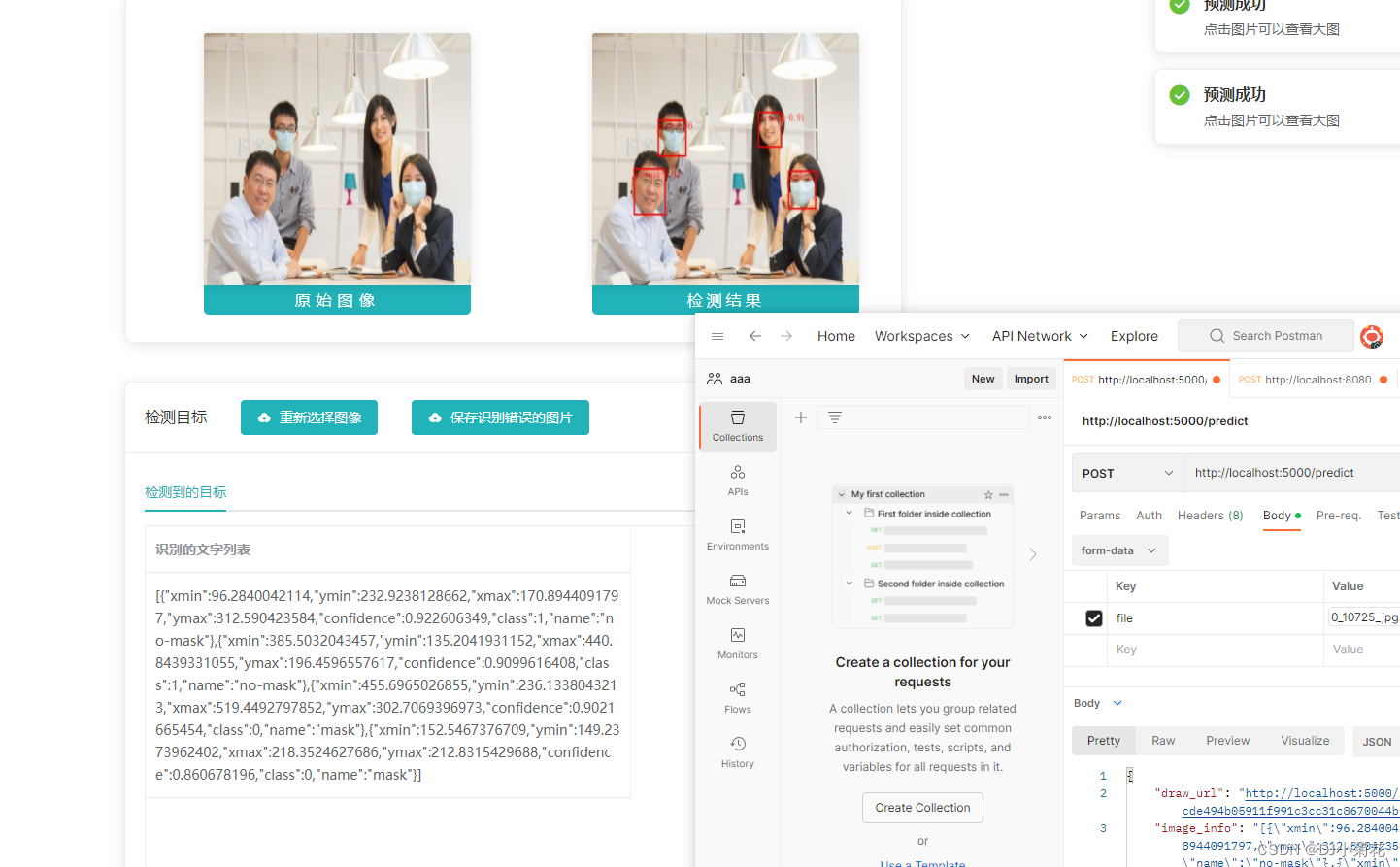The width and height of the screenshot is (1400, 867).
Task: Select the Preview response view
Action: pyautogui.click(x=1228, y=741)
